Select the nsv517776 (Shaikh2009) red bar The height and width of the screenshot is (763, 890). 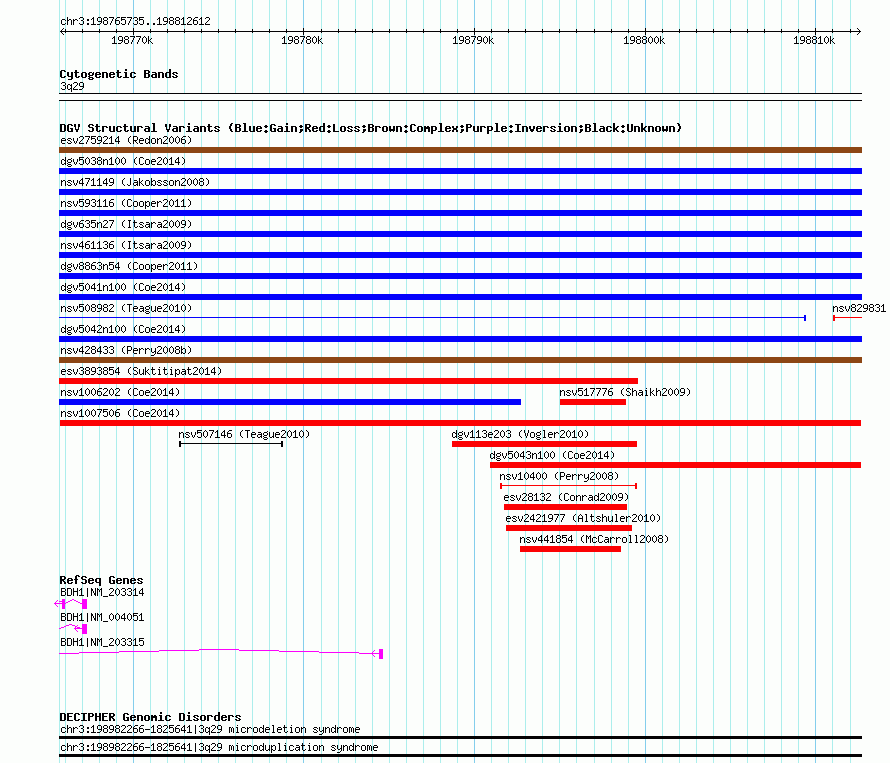pyautogui.click(x=593, y=402)
